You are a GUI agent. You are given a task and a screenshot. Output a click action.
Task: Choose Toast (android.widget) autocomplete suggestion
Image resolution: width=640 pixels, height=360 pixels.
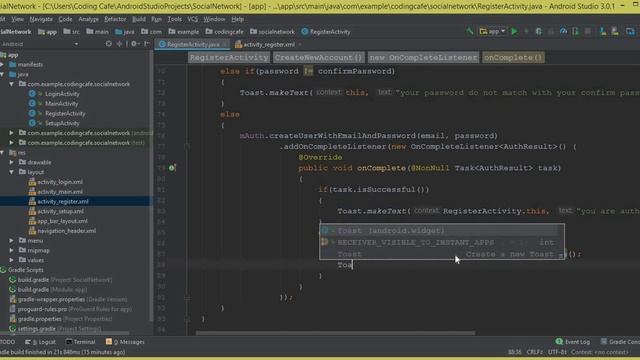(x=438, y=231)
